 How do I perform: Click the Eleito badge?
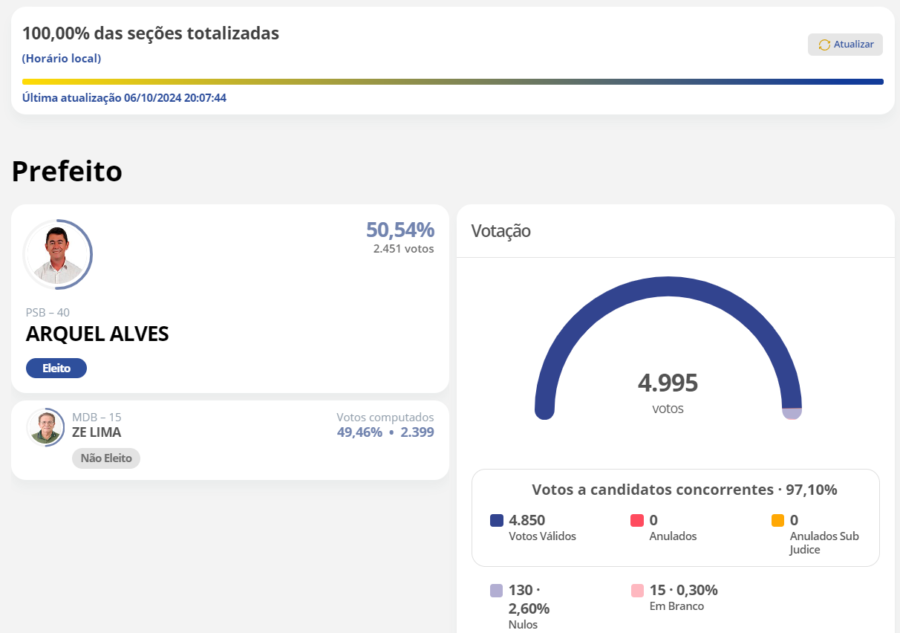56,368
